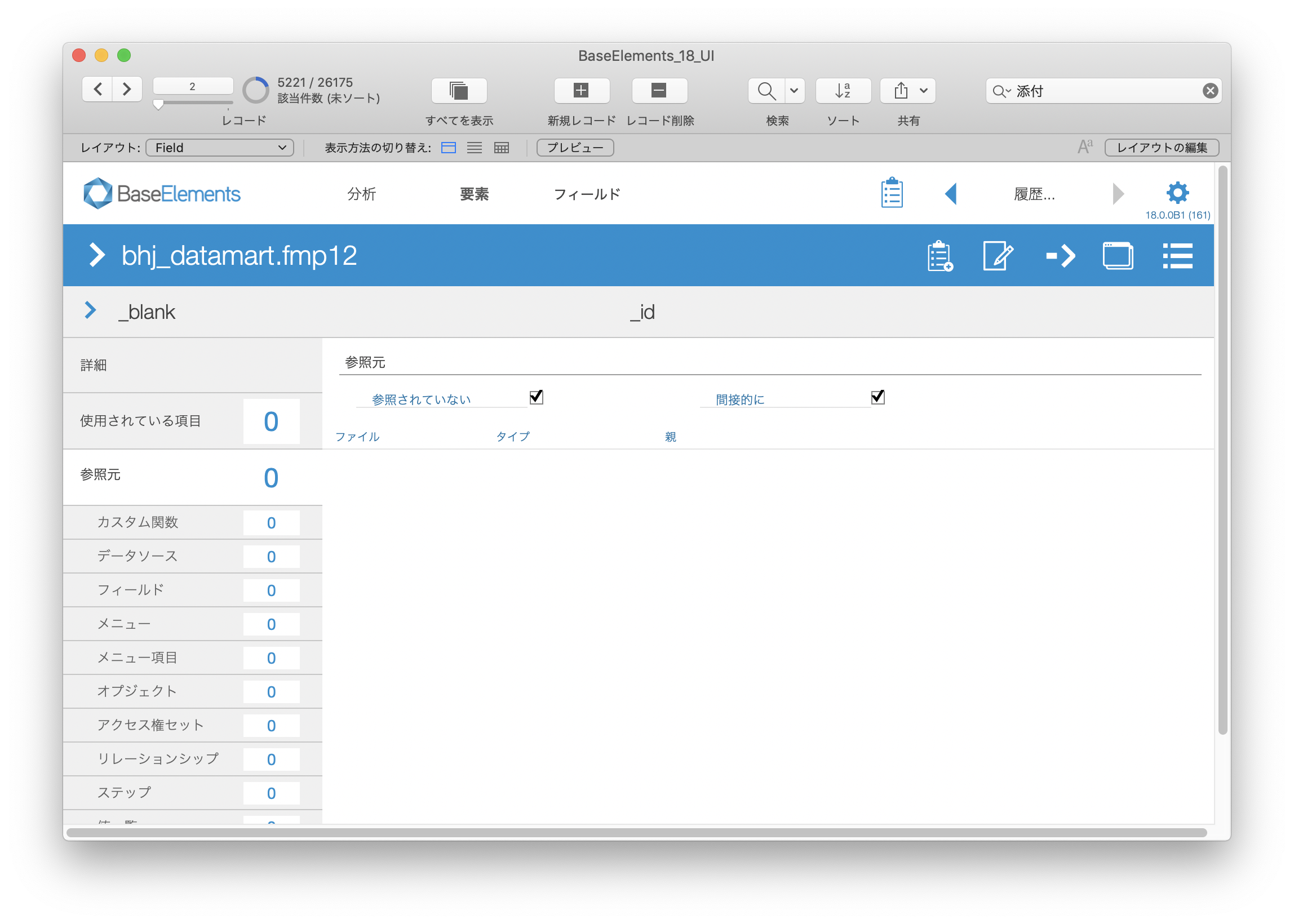Switch to list view display mode
Image resolution: width=1294 pixels, height=924 pixels.
474,148
